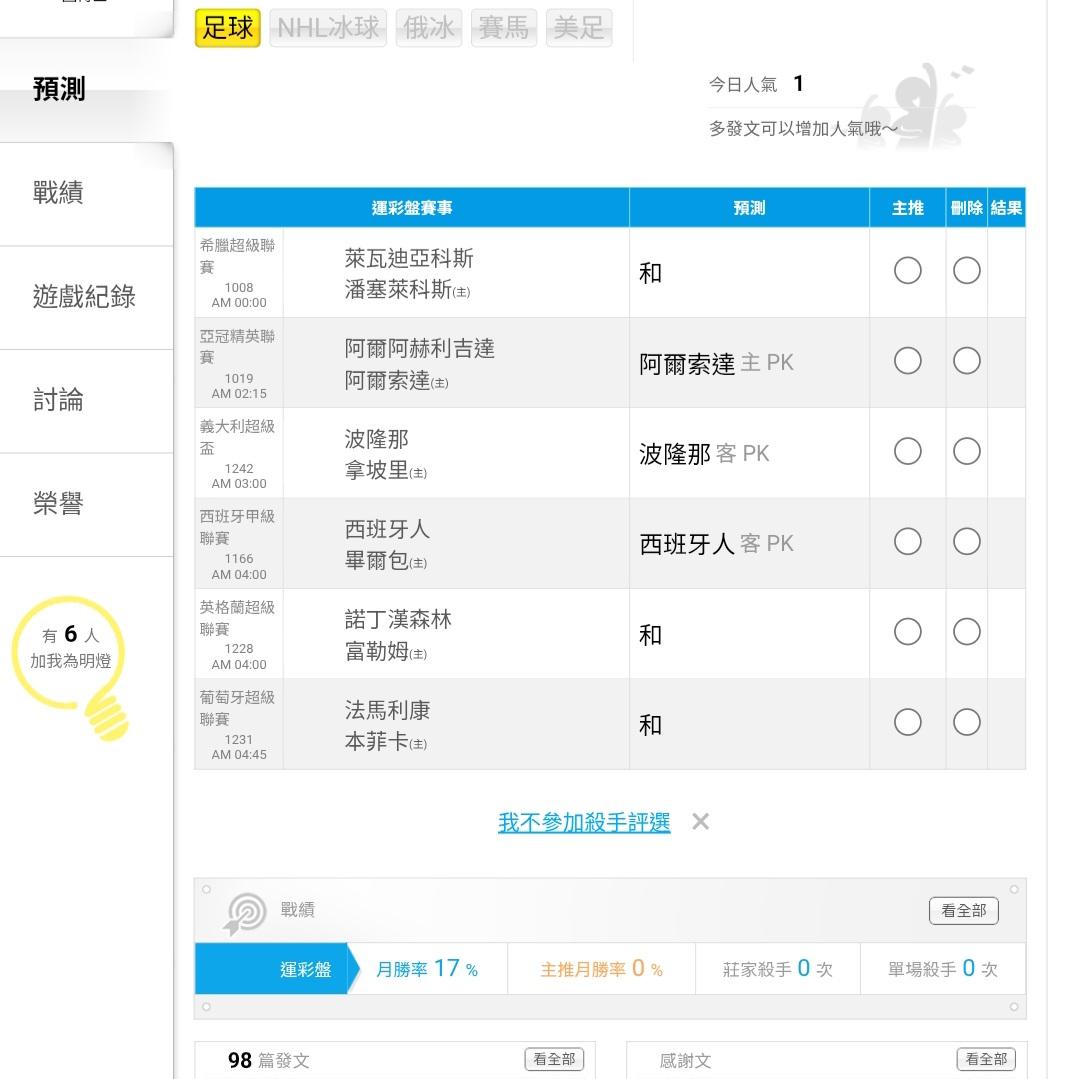The image size is (1080, 1079).
Task: Open the 討論 sidebar item
Action: coord(58,400)
